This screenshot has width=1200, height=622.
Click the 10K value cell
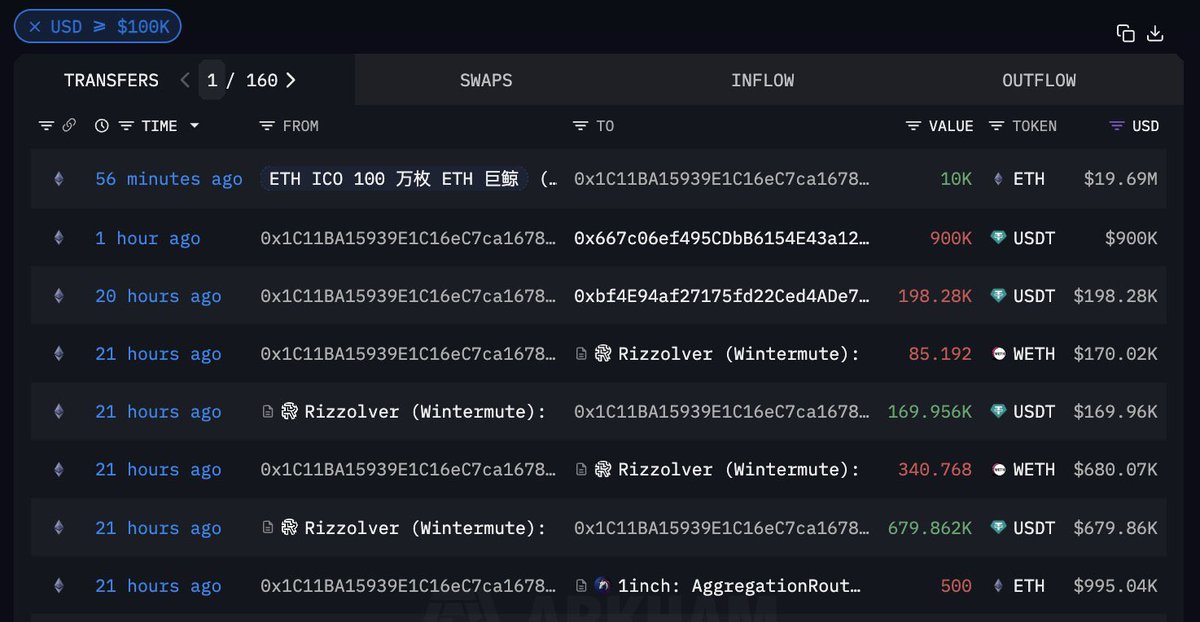956,179
